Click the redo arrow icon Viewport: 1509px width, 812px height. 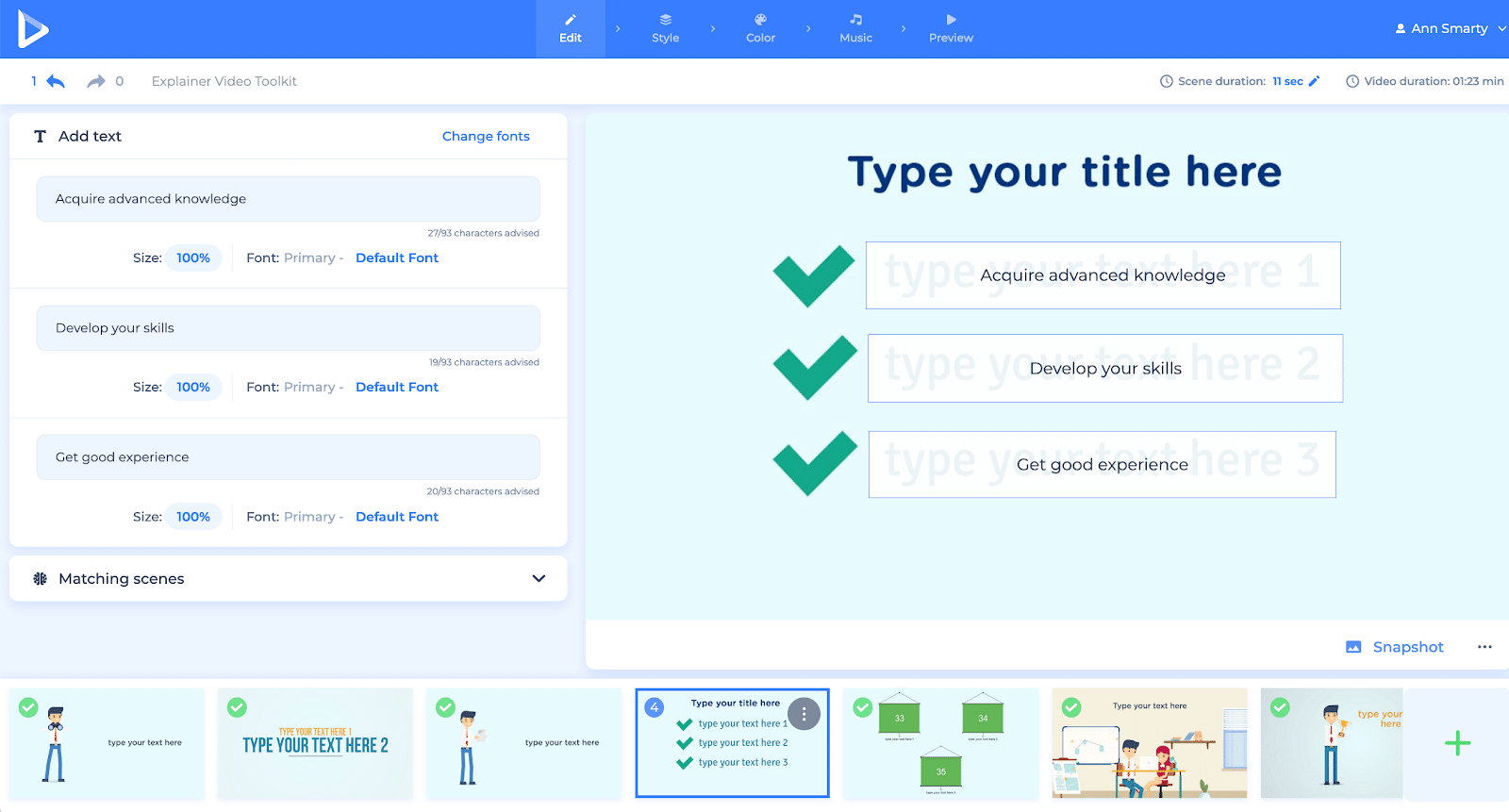(95, 82)
